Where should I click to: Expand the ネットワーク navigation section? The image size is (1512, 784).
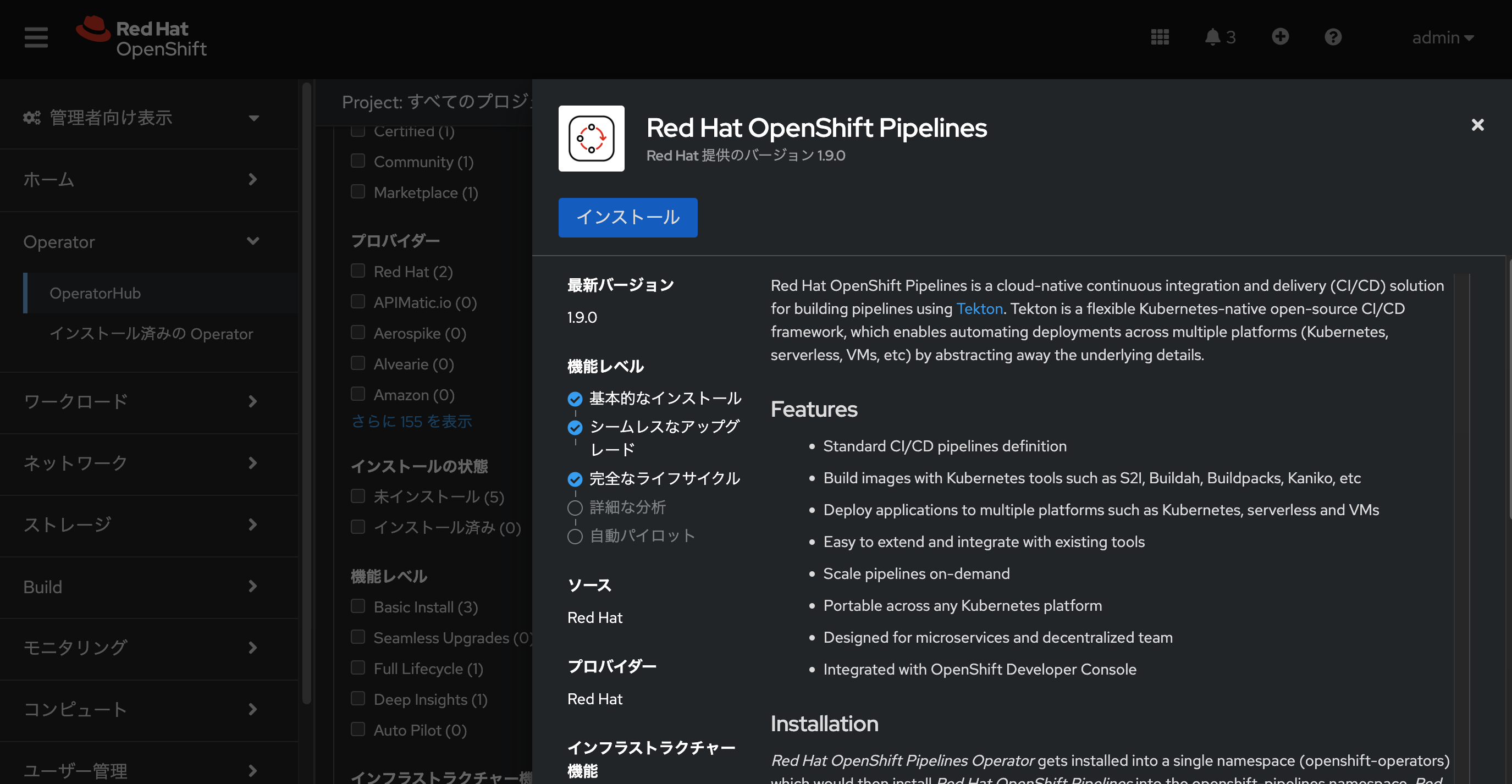point(149,463)
